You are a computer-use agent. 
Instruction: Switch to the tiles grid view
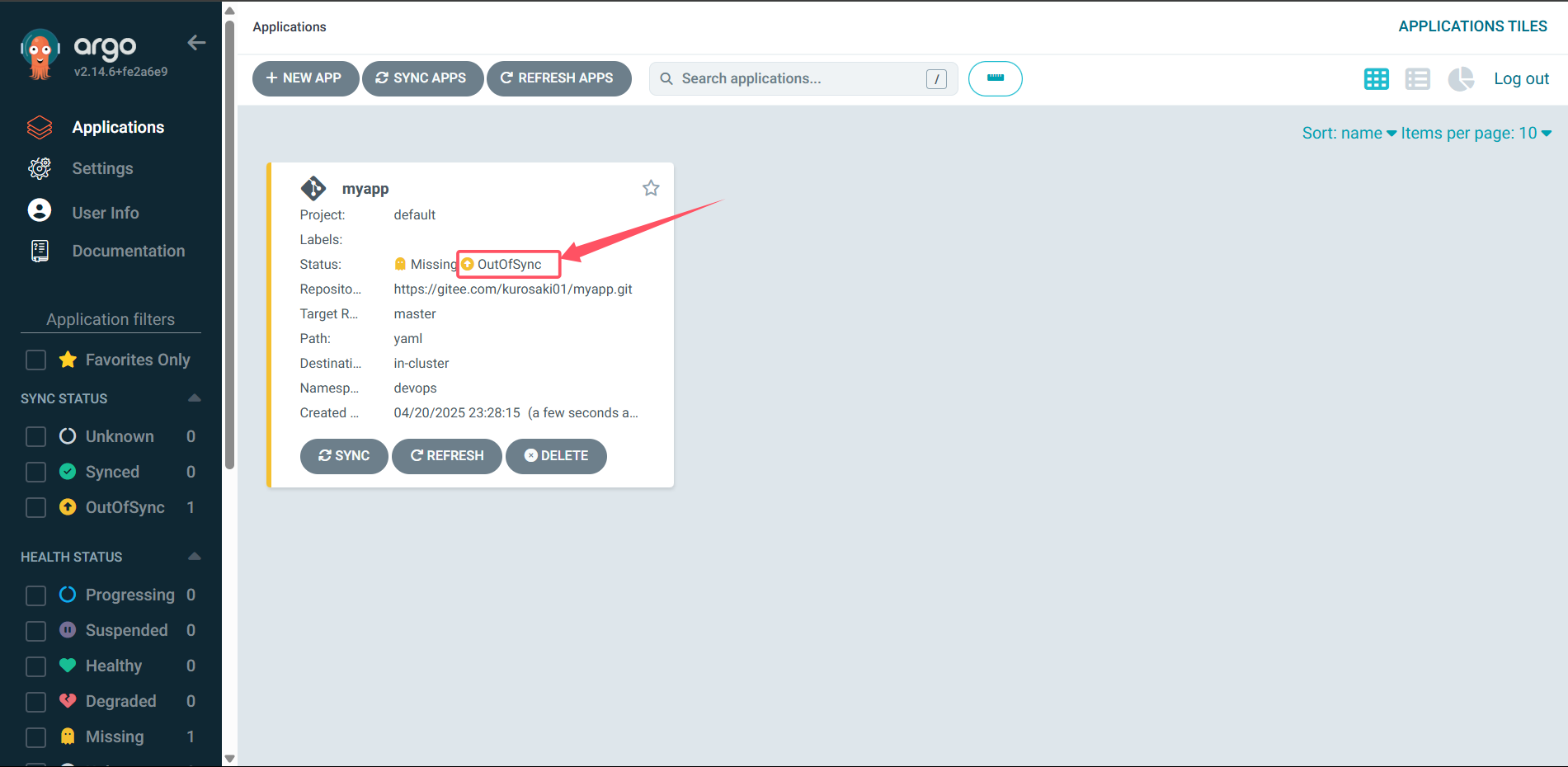1376,78
